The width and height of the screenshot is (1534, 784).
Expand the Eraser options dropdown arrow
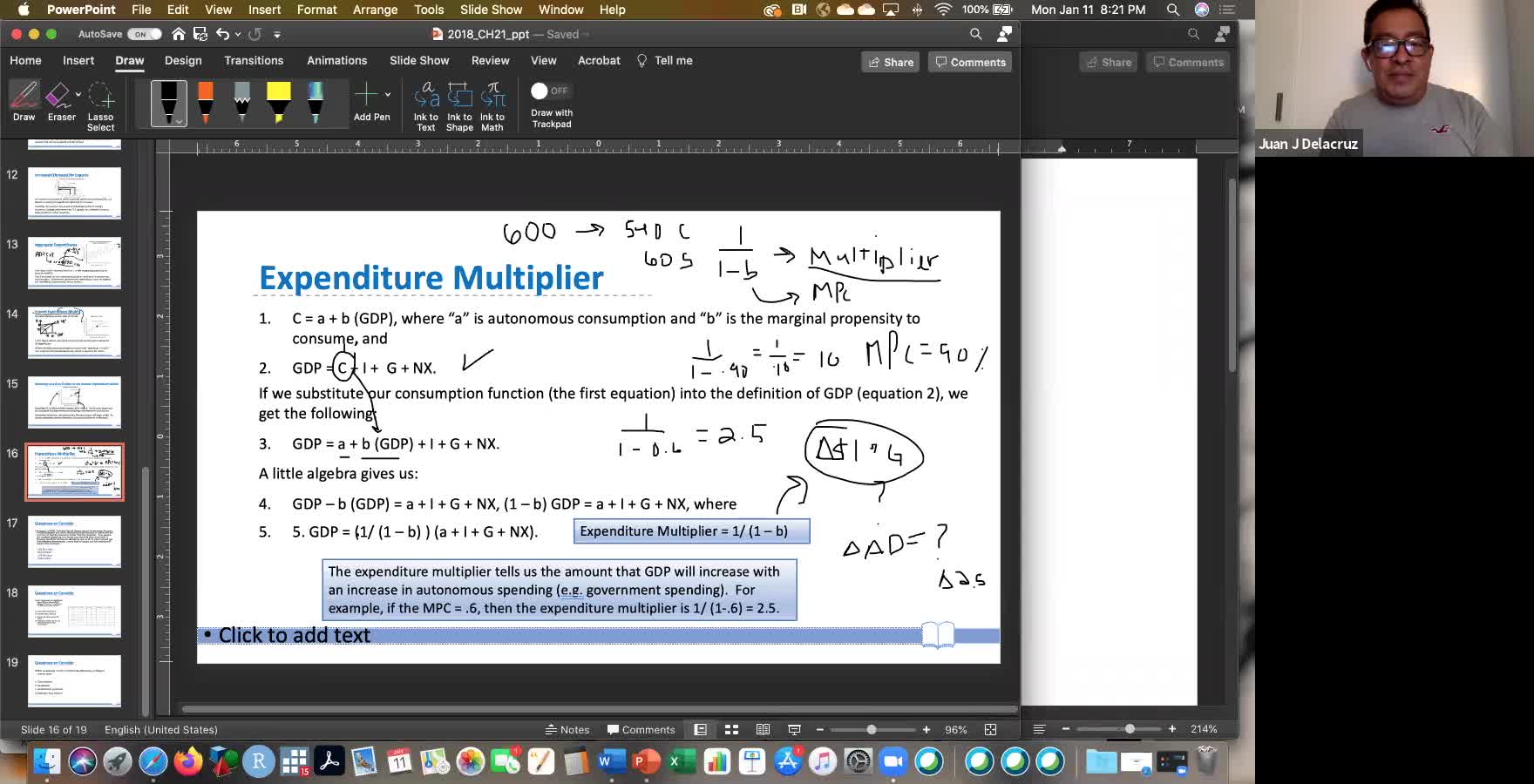78,94
